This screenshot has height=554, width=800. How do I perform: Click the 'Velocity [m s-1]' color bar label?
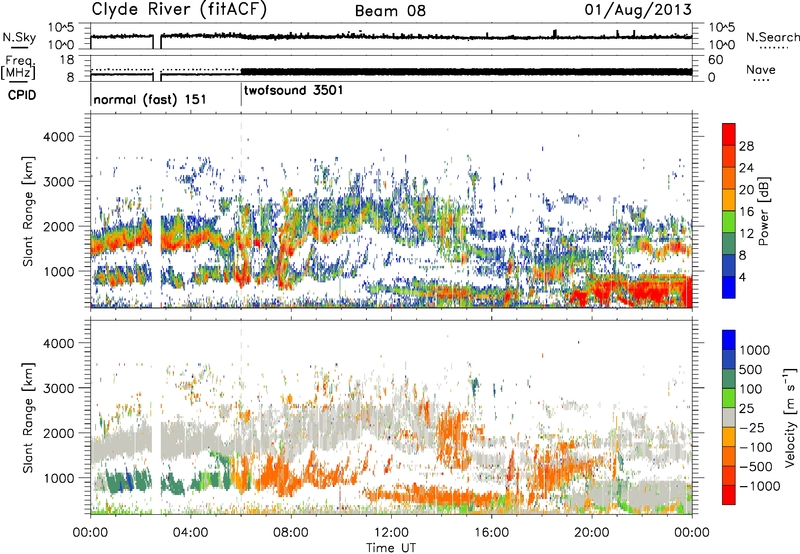790,417
